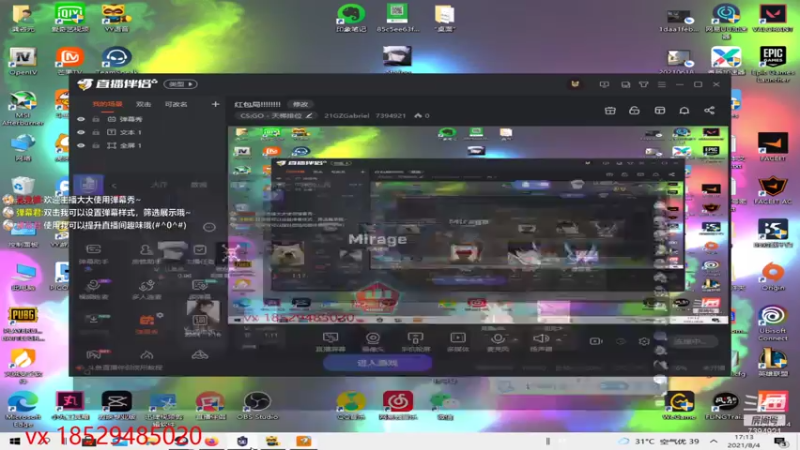The width and height of the screenshot is (800, 450).
Task: Switch to the 可改名 scene tab
Action: coord(176,104)
